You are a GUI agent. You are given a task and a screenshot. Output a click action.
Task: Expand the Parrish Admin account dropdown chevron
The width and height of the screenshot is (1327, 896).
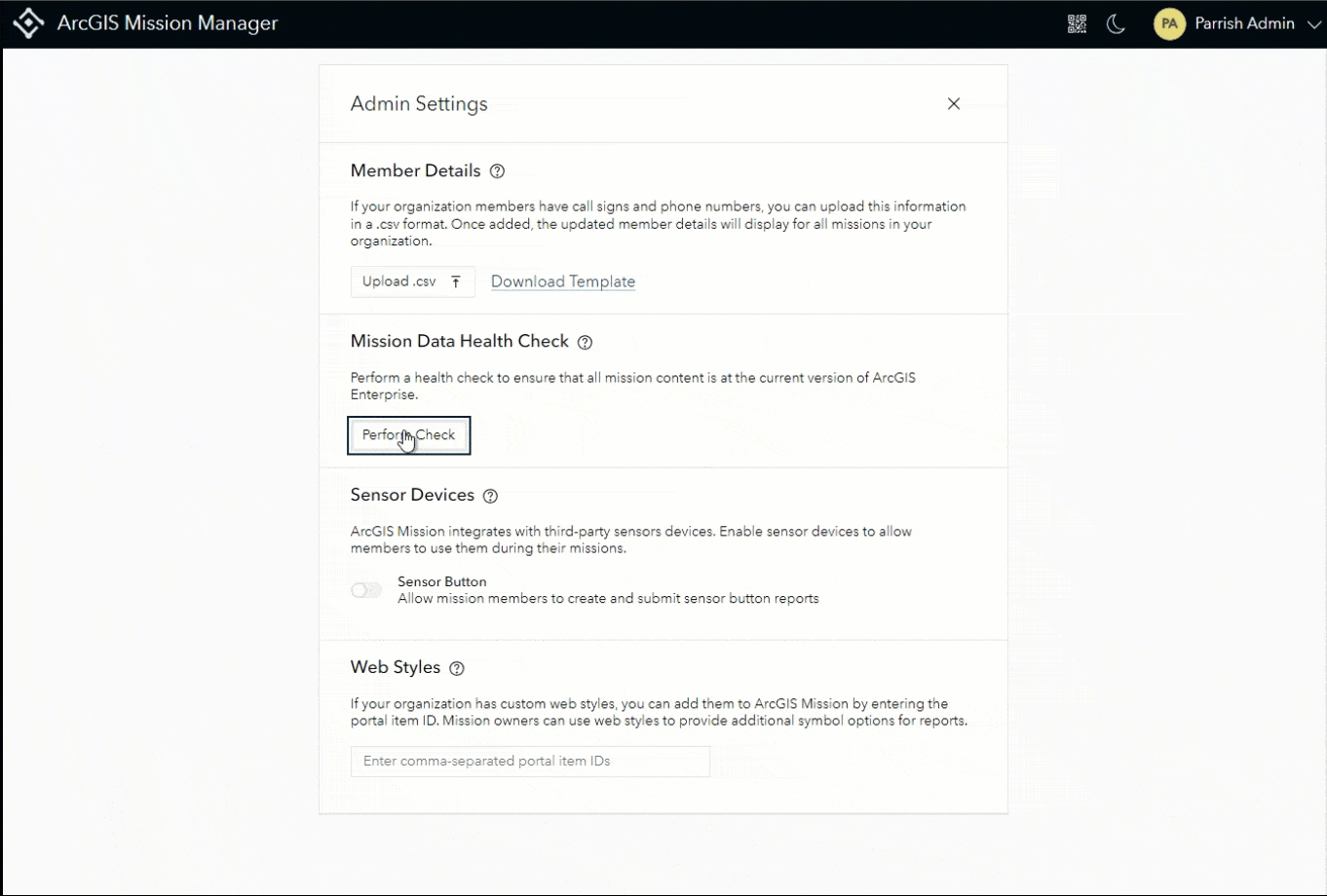click(x=1313, y=24)
